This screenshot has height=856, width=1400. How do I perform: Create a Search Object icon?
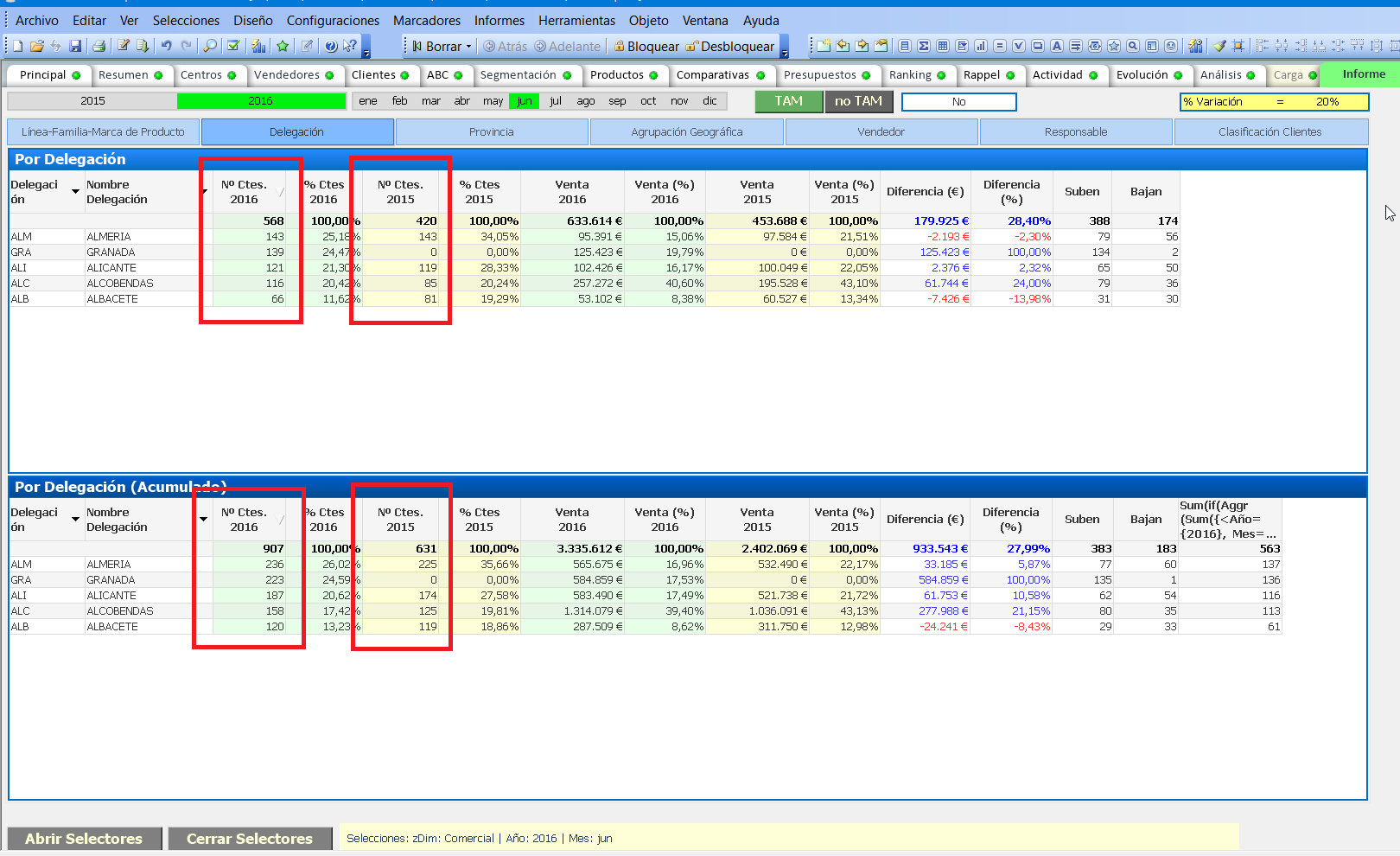[1133, 46]
